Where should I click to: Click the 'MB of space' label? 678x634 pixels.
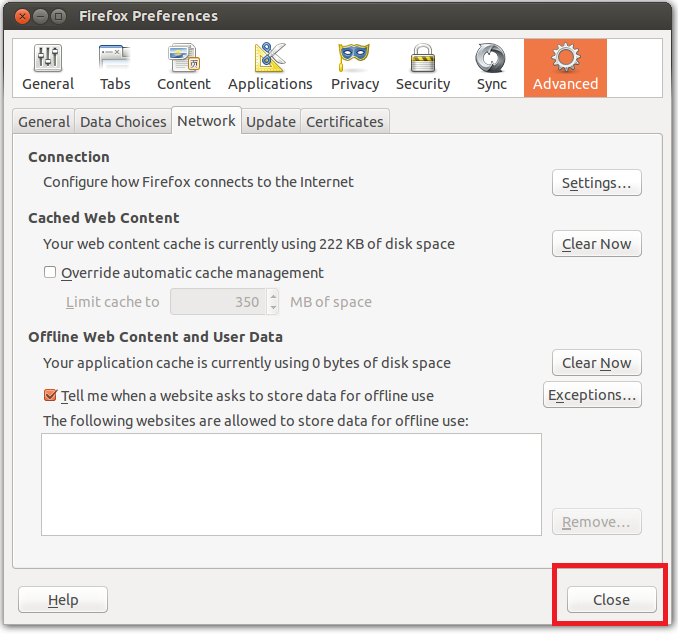click(x=331, y=302)
